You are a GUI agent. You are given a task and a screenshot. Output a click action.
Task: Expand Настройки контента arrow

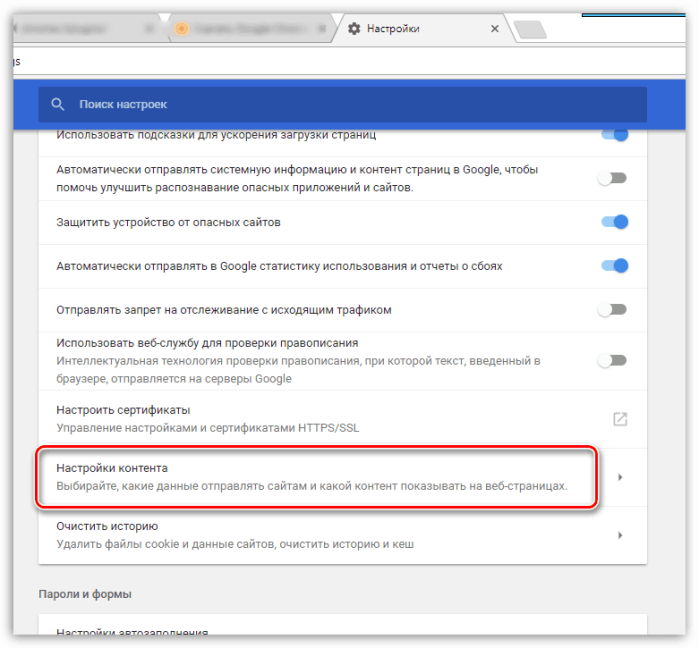coord(620,477)
